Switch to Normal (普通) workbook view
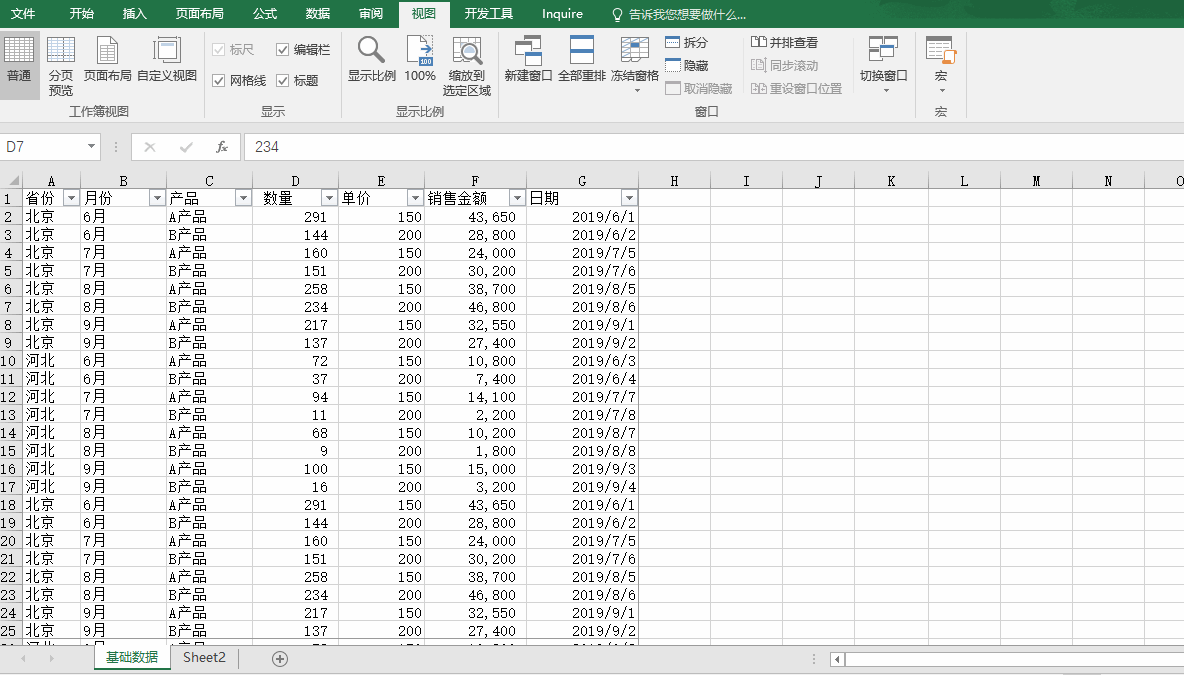 coord(19,66)
